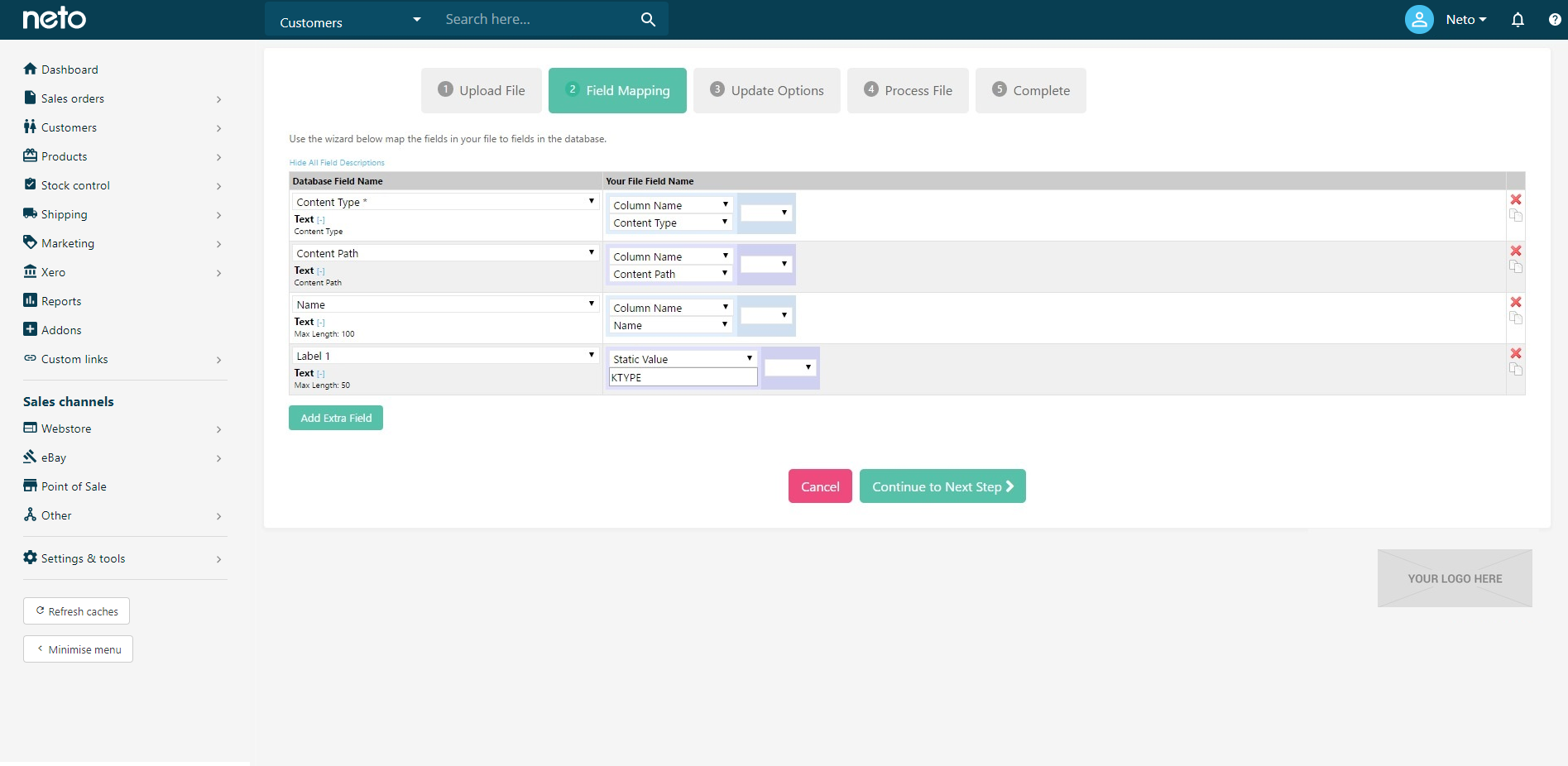Click the eBay gavel icon
The image size is (1568, 766).
tap(30, 457)
